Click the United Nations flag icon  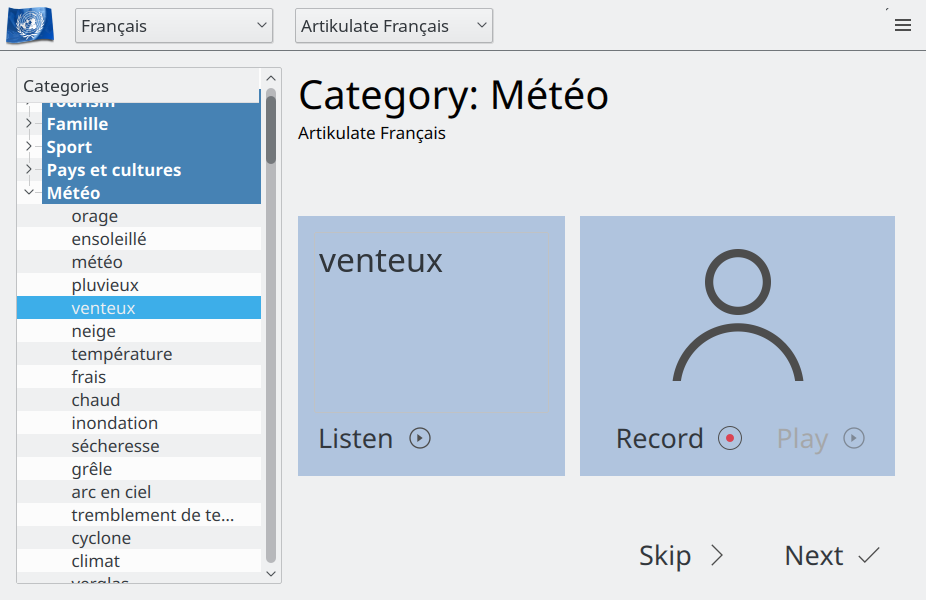30,25
